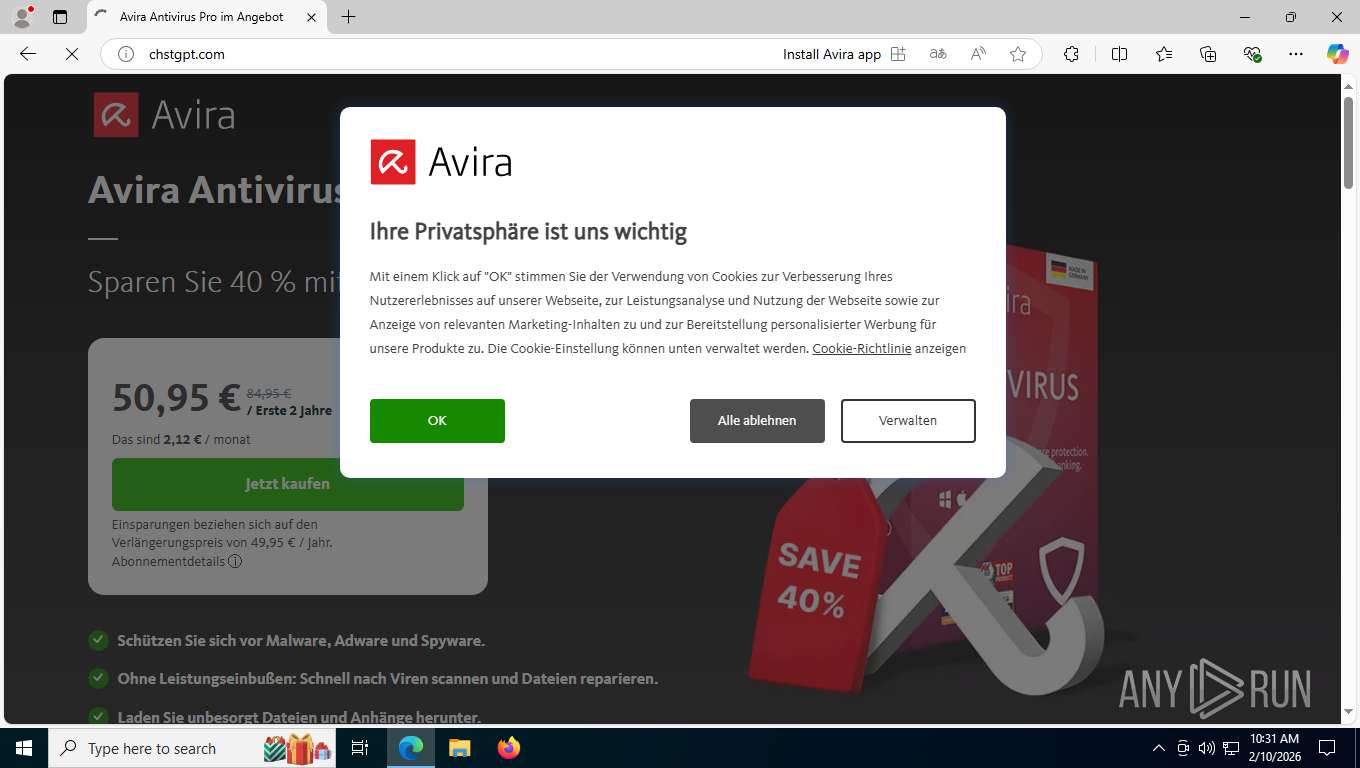Click the network tray icon

(x=1231, y=748)
